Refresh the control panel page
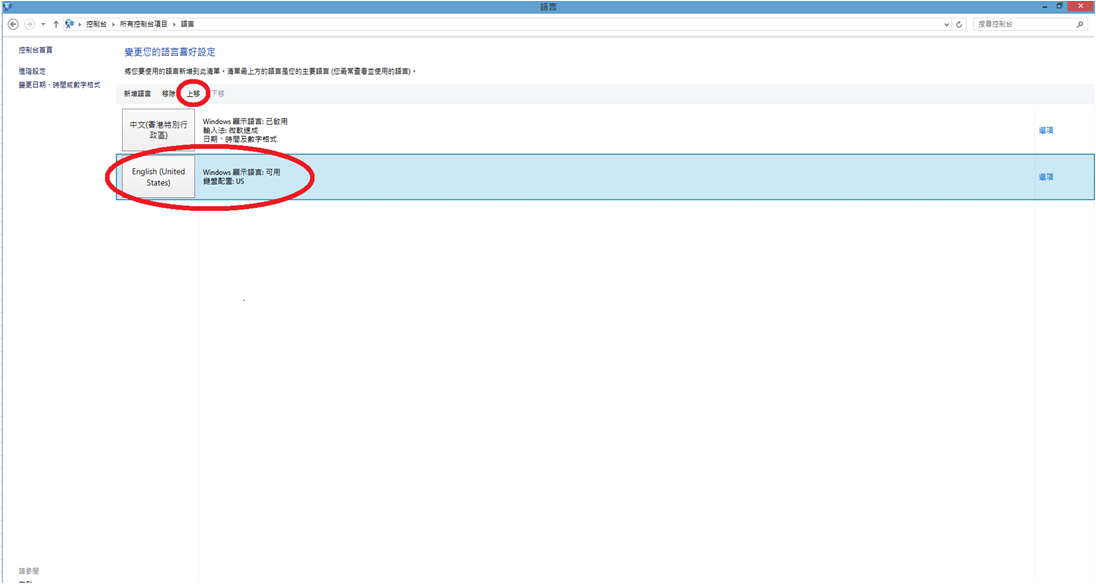The width and height of the screenshot is (1096, 584). [960, 24]
